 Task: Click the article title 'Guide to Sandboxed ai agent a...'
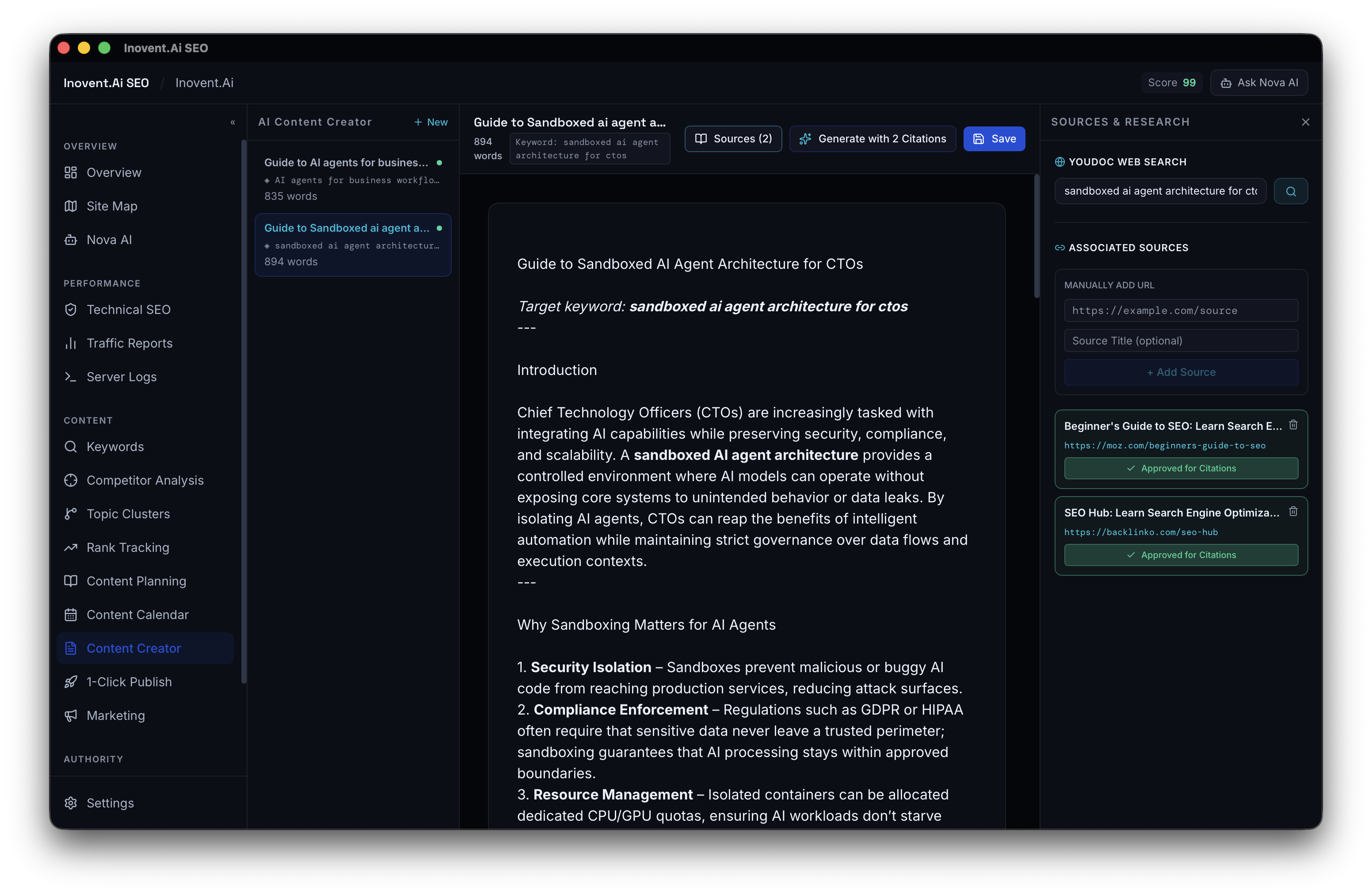tap(570, 122)
